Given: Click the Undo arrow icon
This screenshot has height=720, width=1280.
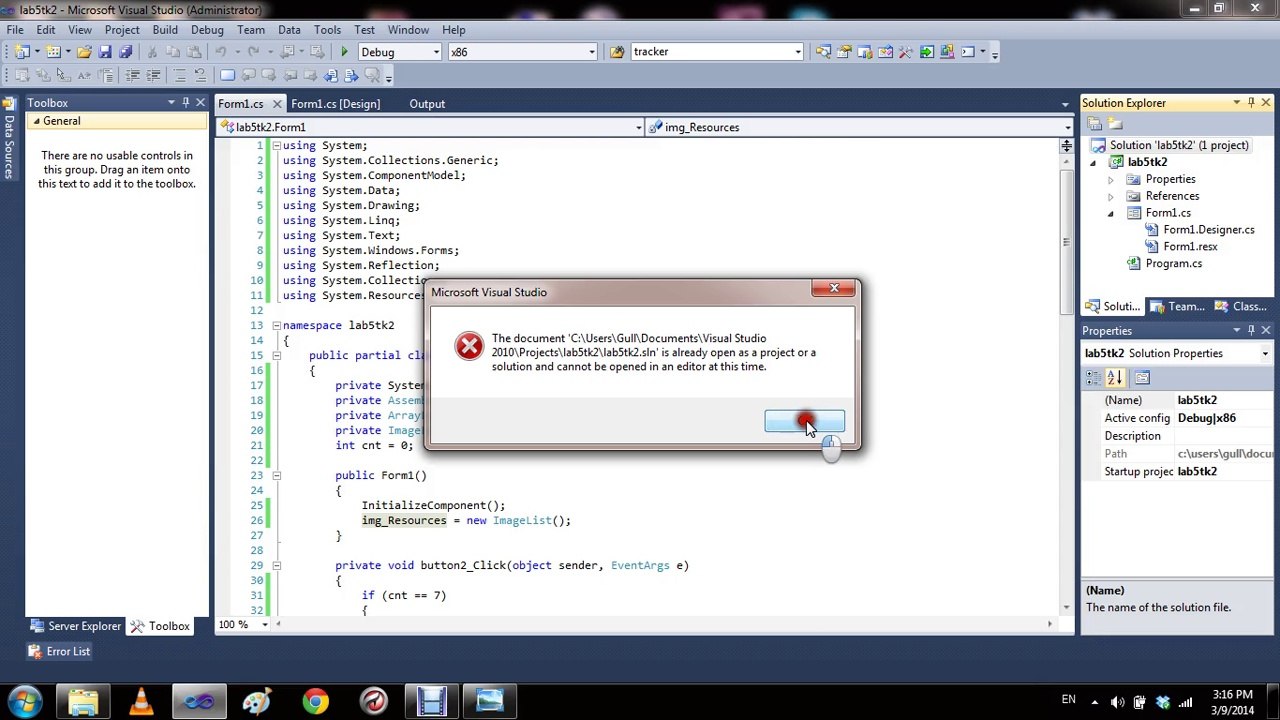Looking at the screenshot, I should (221, 52).
